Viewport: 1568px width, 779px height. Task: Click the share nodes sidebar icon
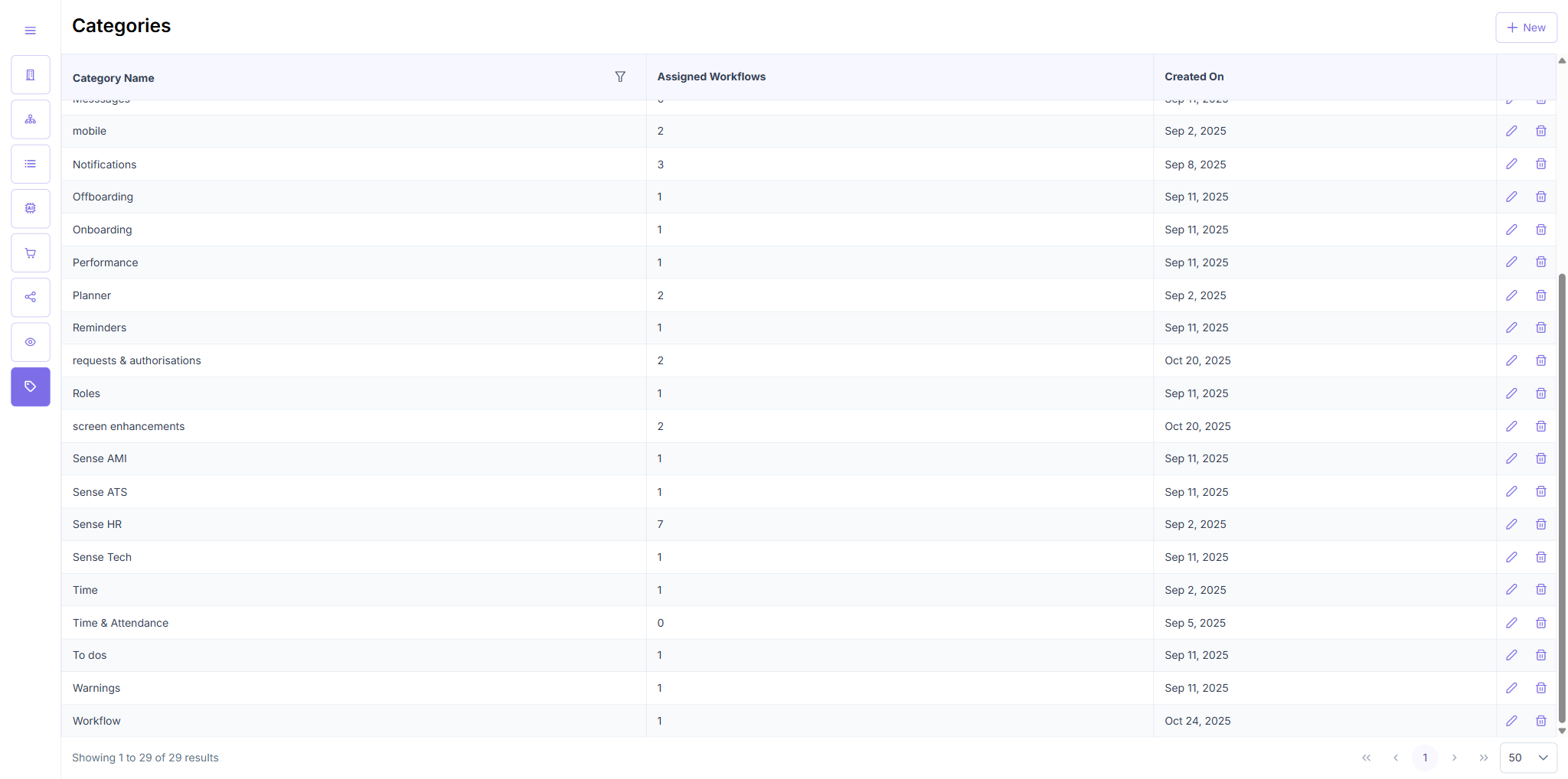click(x=31, y=297)
